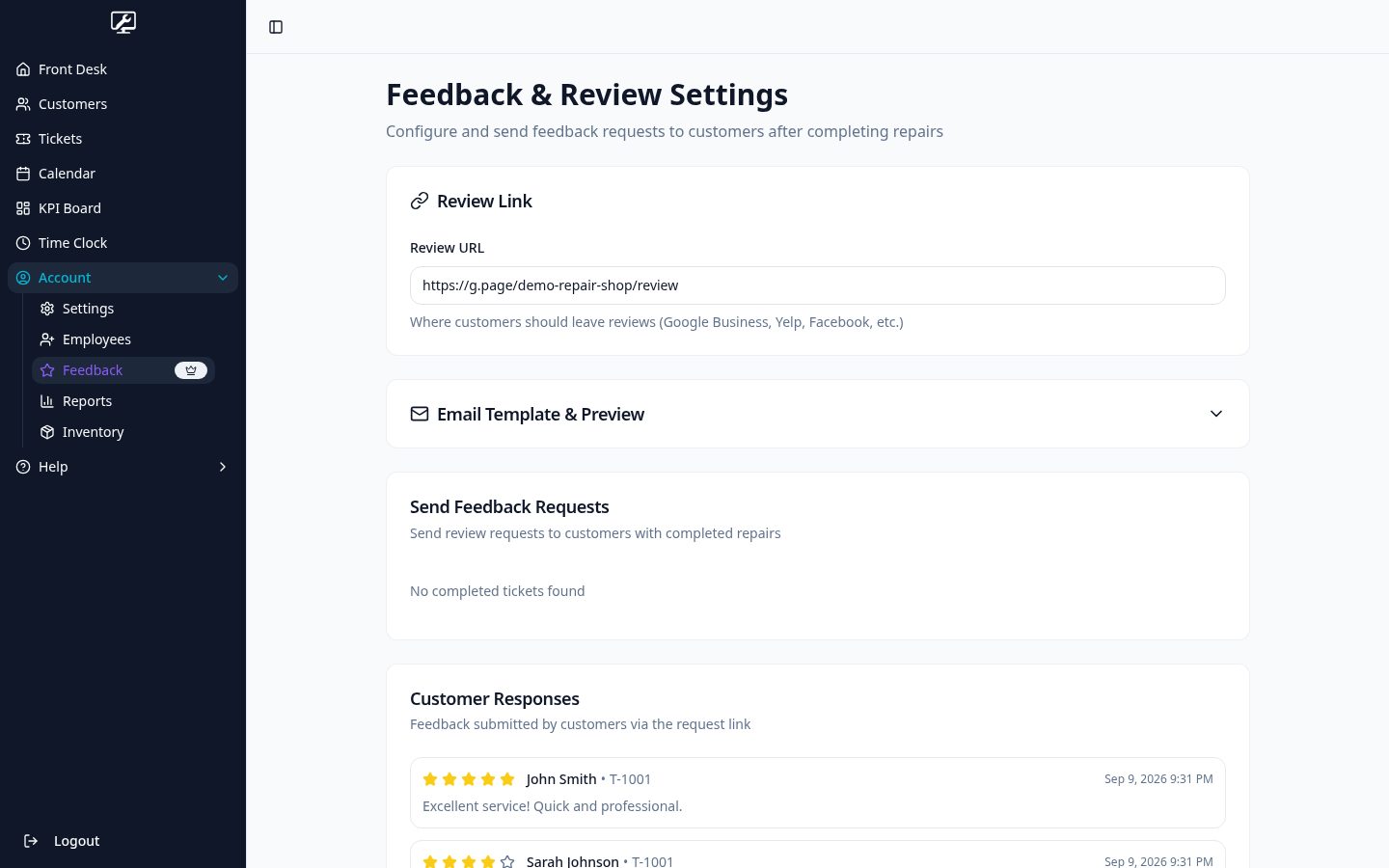
Task: Click the Logout button label
Action: coord(76,841)
